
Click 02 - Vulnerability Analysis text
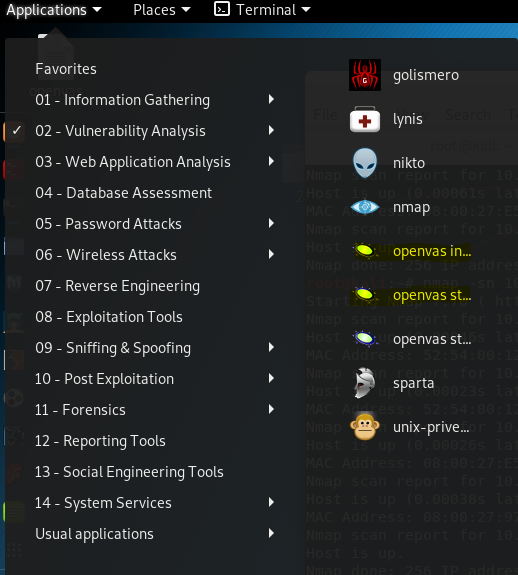pyautogui.click(x=120, y=131)
